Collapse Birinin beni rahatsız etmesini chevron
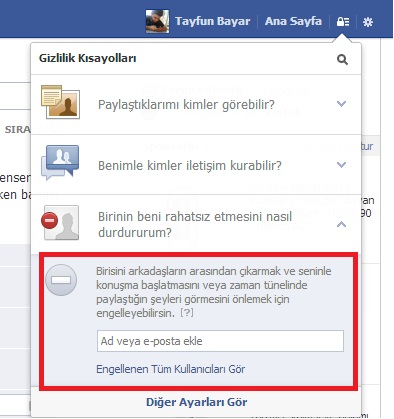This screenshot has height=419, width=394. tap(341, 224)
